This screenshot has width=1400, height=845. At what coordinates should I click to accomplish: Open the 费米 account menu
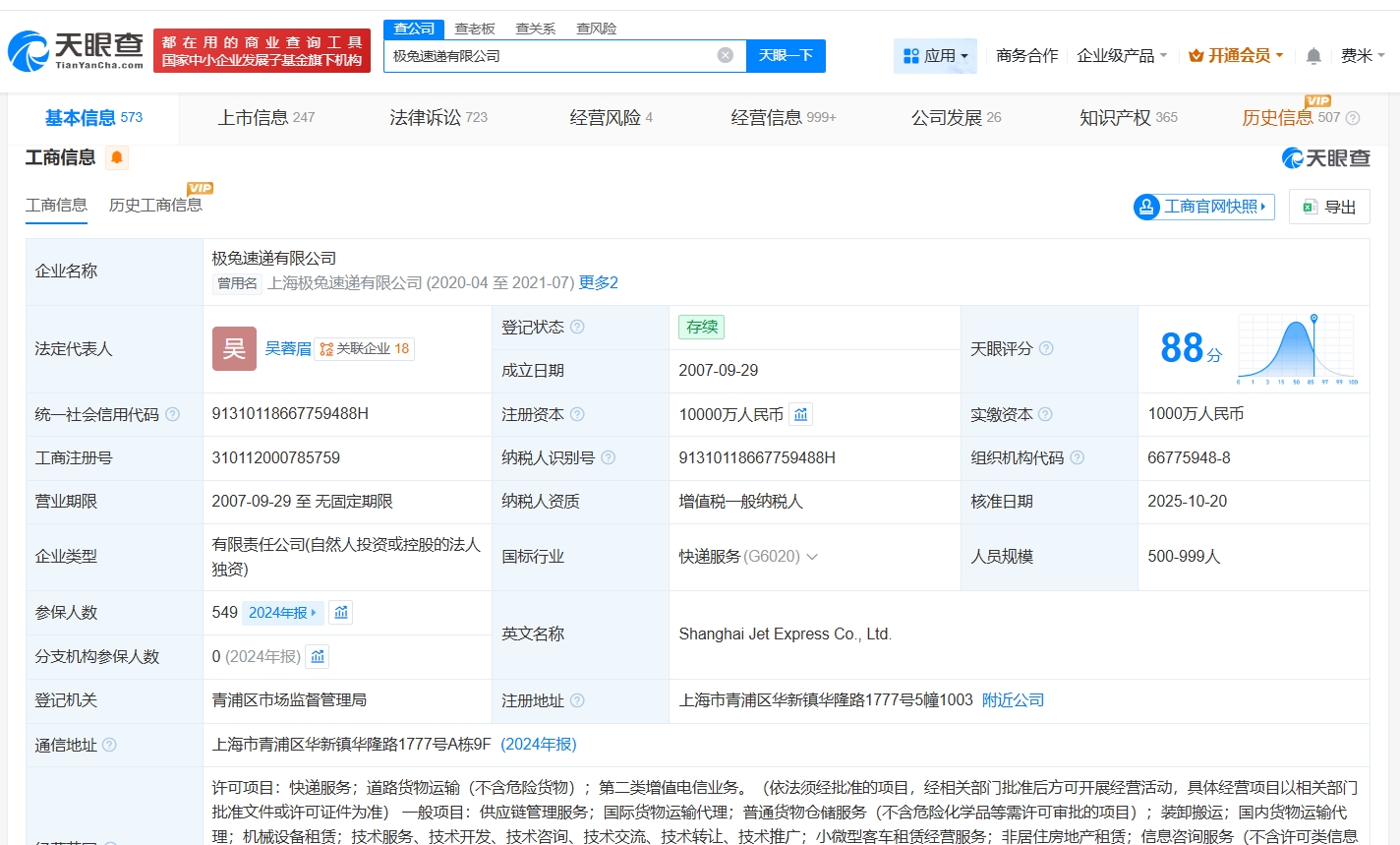(1363, 56)
